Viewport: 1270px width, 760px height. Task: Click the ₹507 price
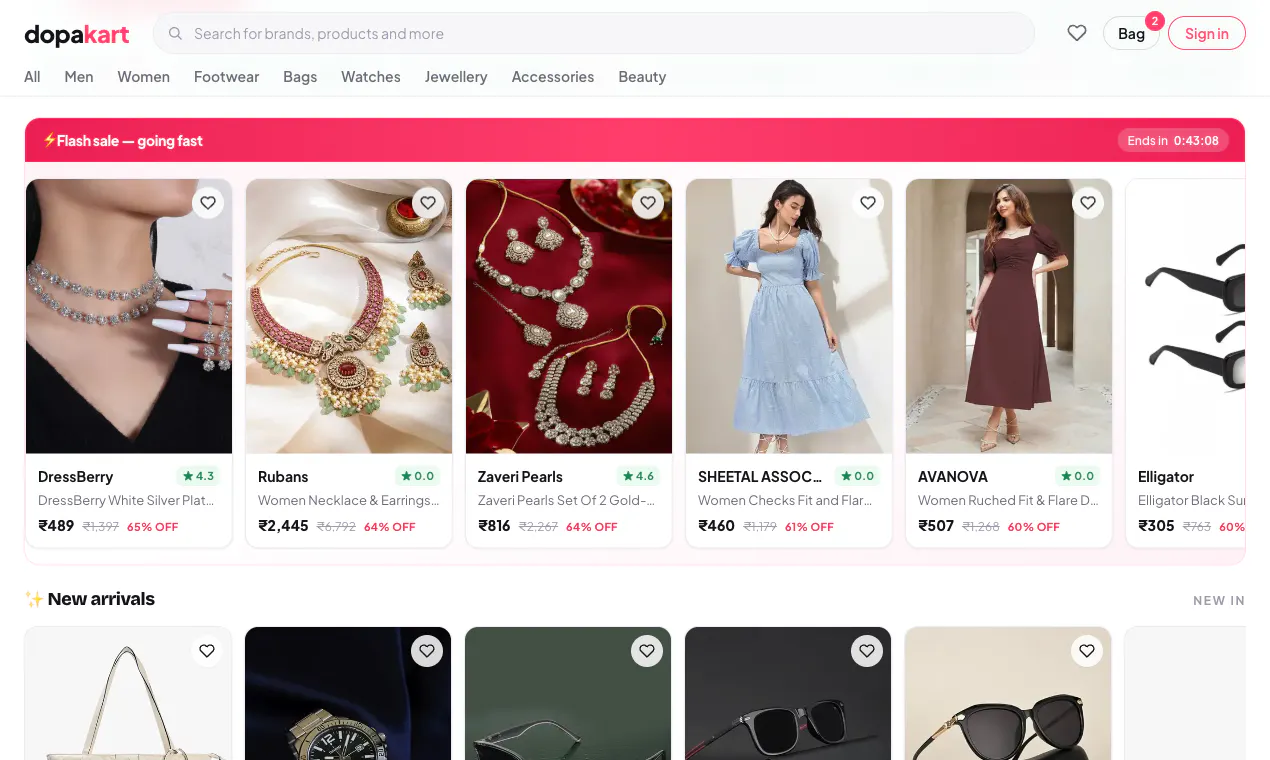(936, 526)
